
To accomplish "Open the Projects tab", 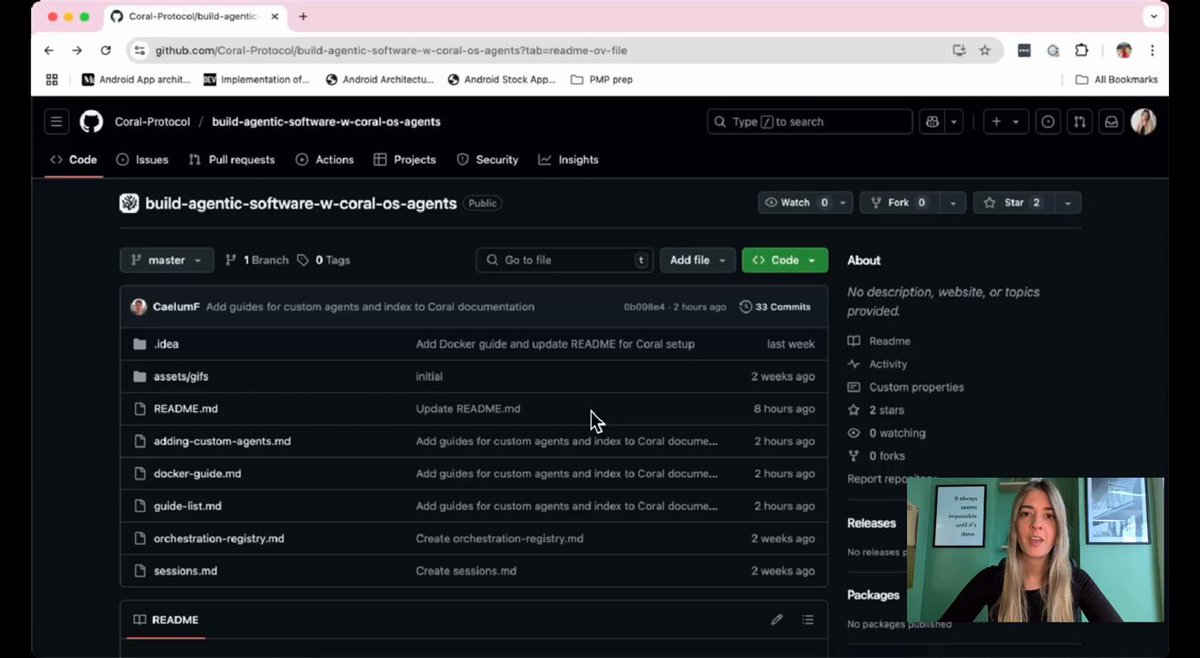I will tap(404, 160).
